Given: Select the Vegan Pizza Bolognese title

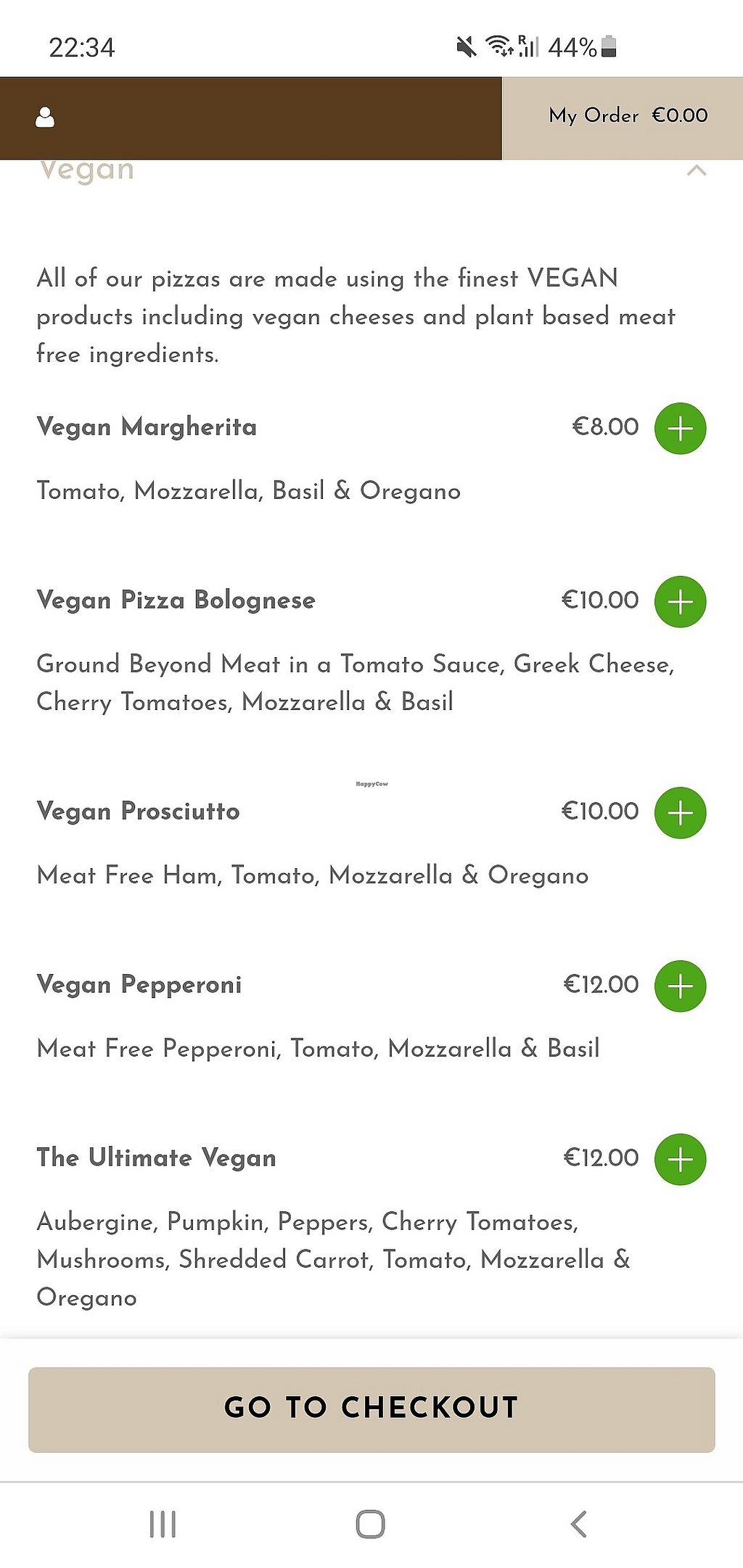Looking at the screenshot, I should click(x=176, y=601).
